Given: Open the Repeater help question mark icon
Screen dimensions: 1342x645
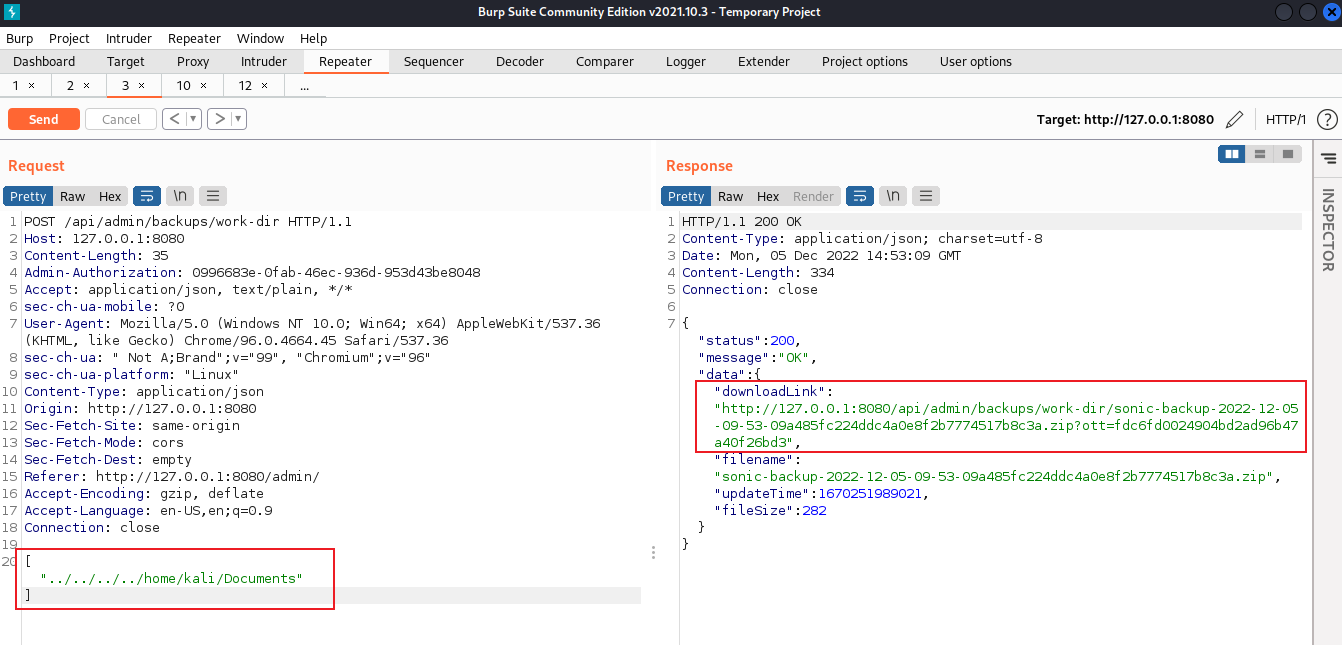Looking at the screenshot, I should coord(1327,119).
